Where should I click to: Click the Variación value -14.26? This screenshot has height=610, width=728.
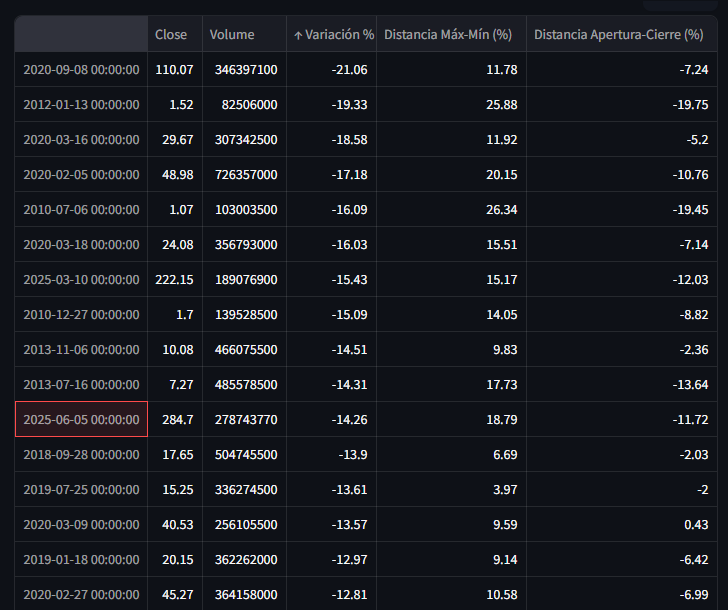(x=332, y=419)
